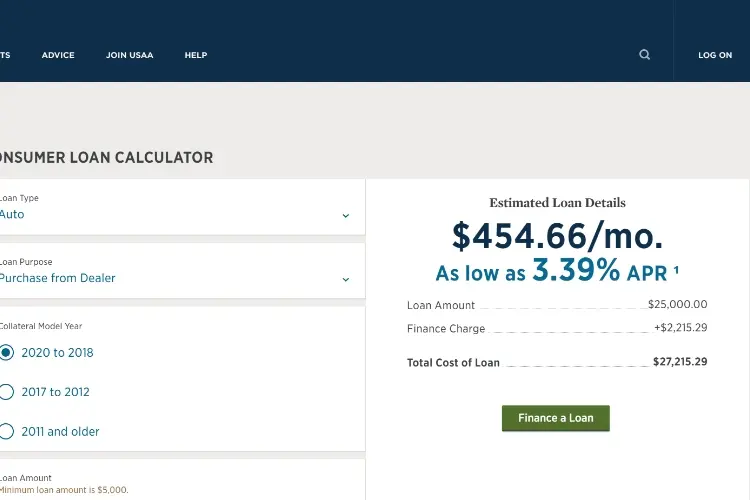The image size is (750, 500).
Task: Select the 2020 to 2018 radio button
Action: [6, 353]
